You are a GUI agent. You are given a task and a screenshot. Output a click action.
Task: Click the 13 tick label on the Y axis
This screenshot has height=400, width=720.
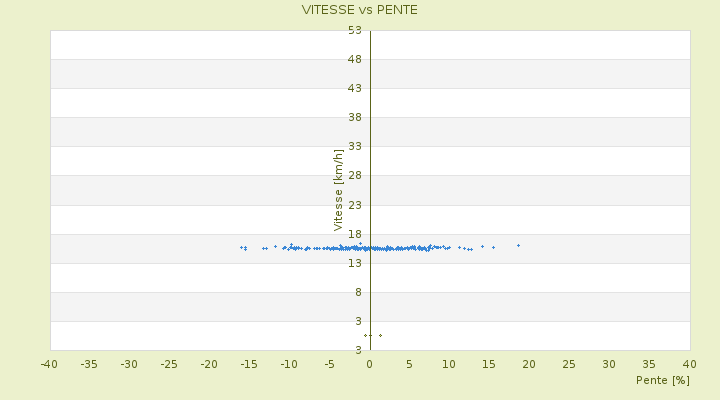355,263
